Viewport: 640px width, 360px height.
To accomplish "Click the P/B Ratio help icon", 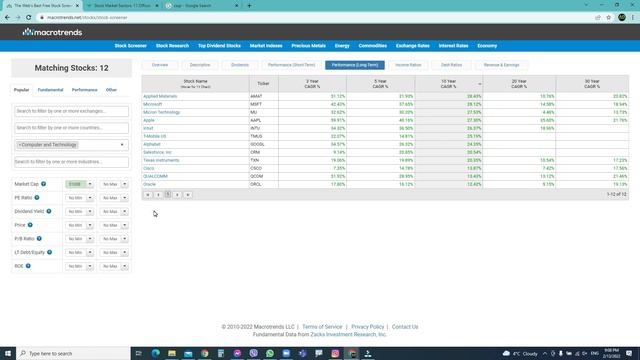I will point(39,239).
